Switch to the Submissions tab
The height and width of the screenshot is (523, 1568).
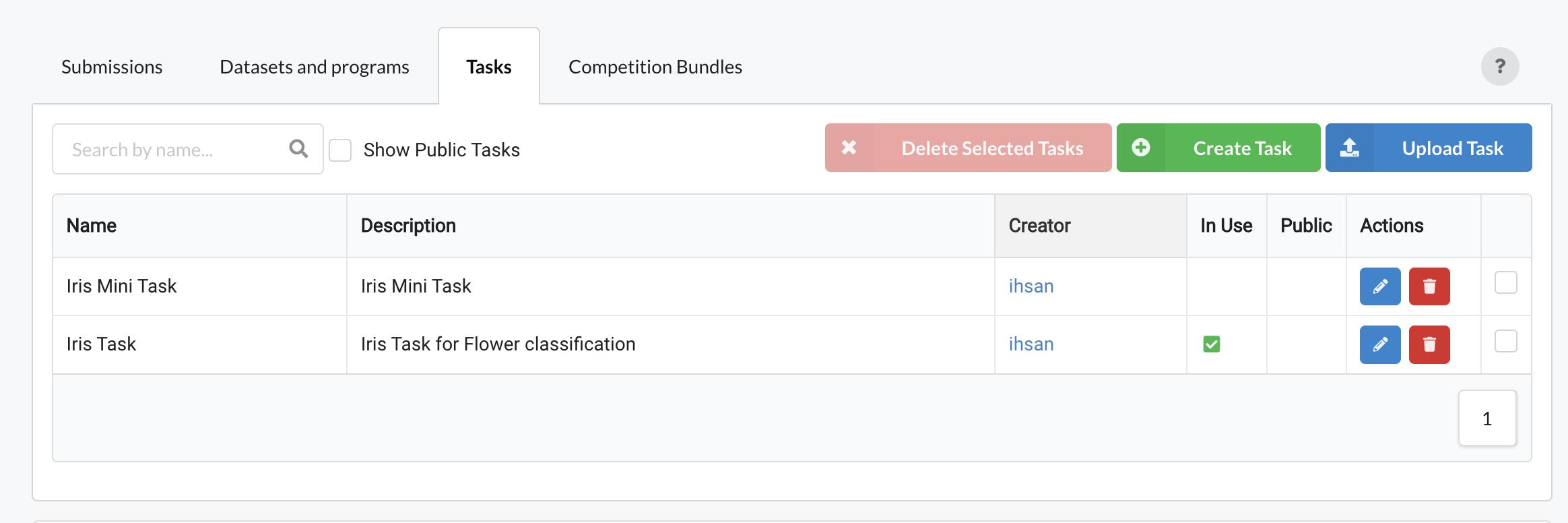click(112, 67)
